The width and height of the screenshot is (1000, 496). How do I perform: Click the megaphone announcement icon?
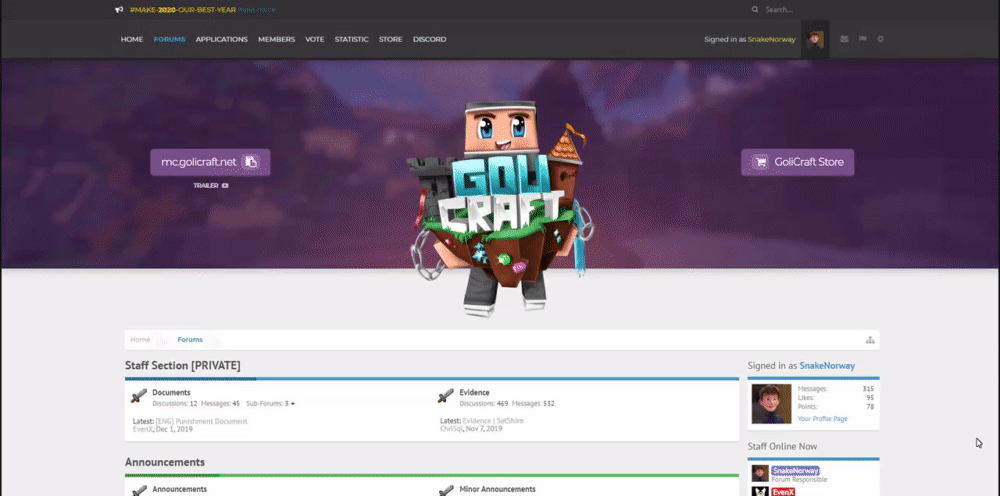[x=119, y=10]
